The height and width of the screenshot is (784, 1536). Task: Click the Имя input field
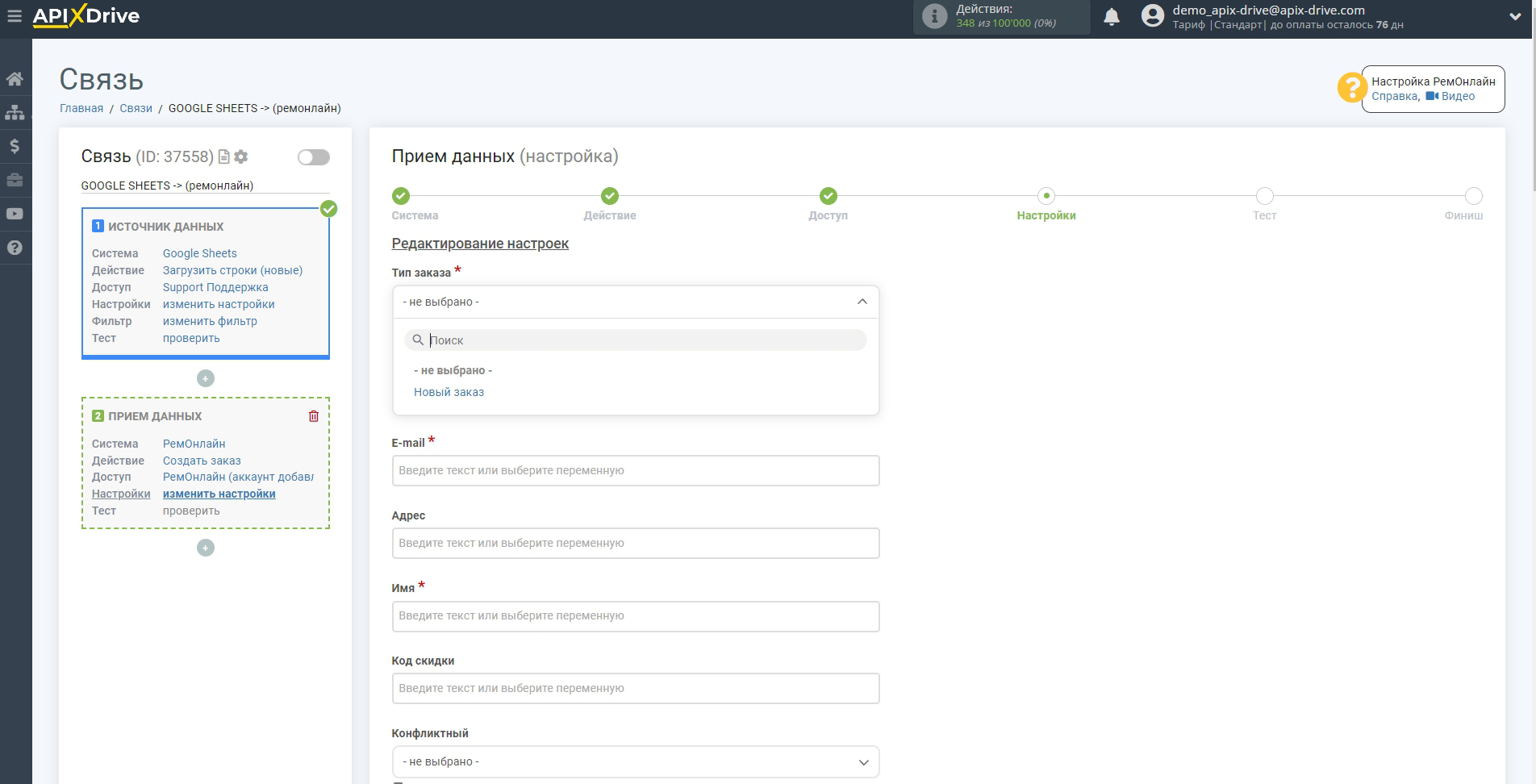click(x=636, y=616)
